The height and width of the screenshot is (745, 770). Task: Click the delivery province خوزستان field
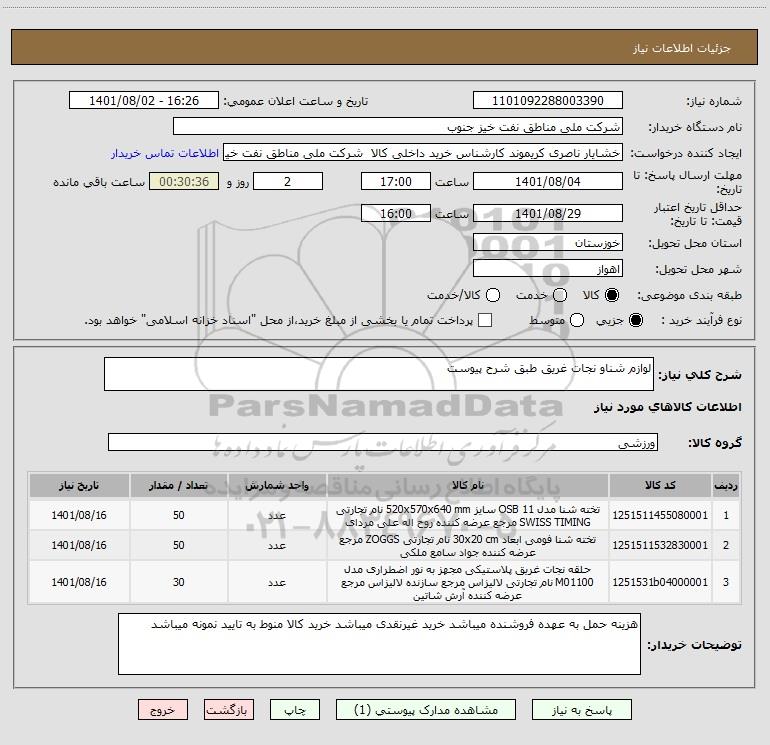click(548, 243)
